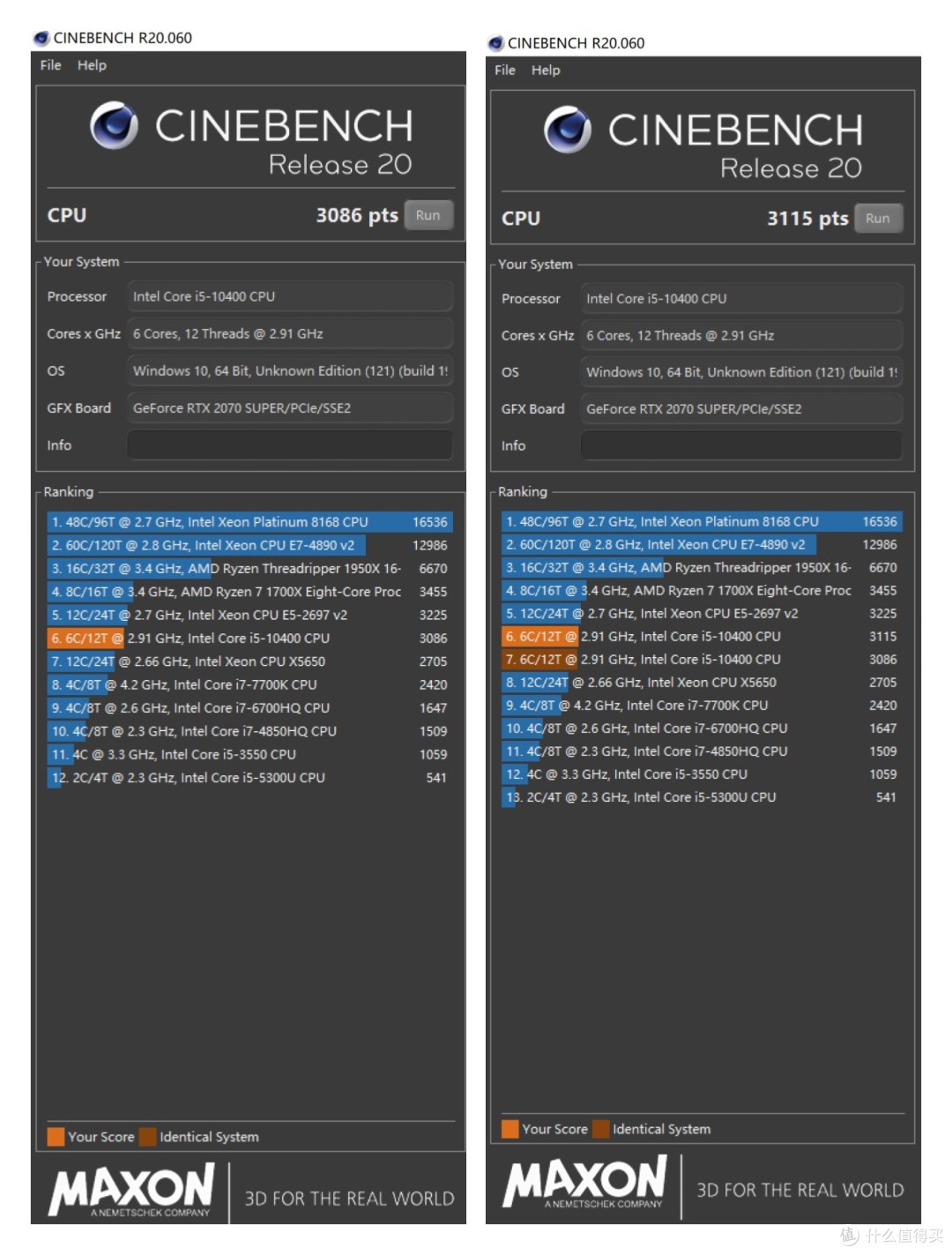Select i5-10400 row scoring 3115, right window

pos(702,636)
